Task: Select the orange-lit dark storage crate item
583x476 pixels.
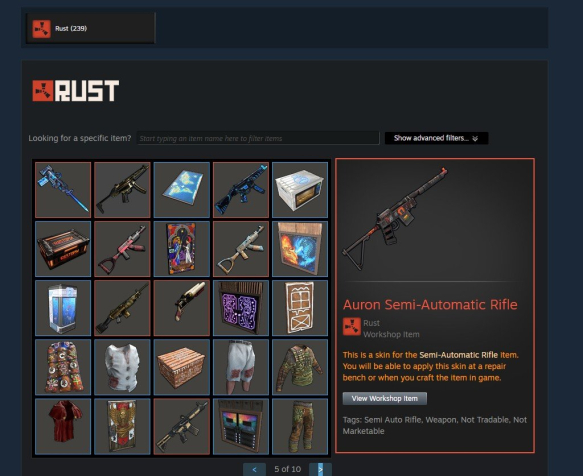Action: (63, 249)
